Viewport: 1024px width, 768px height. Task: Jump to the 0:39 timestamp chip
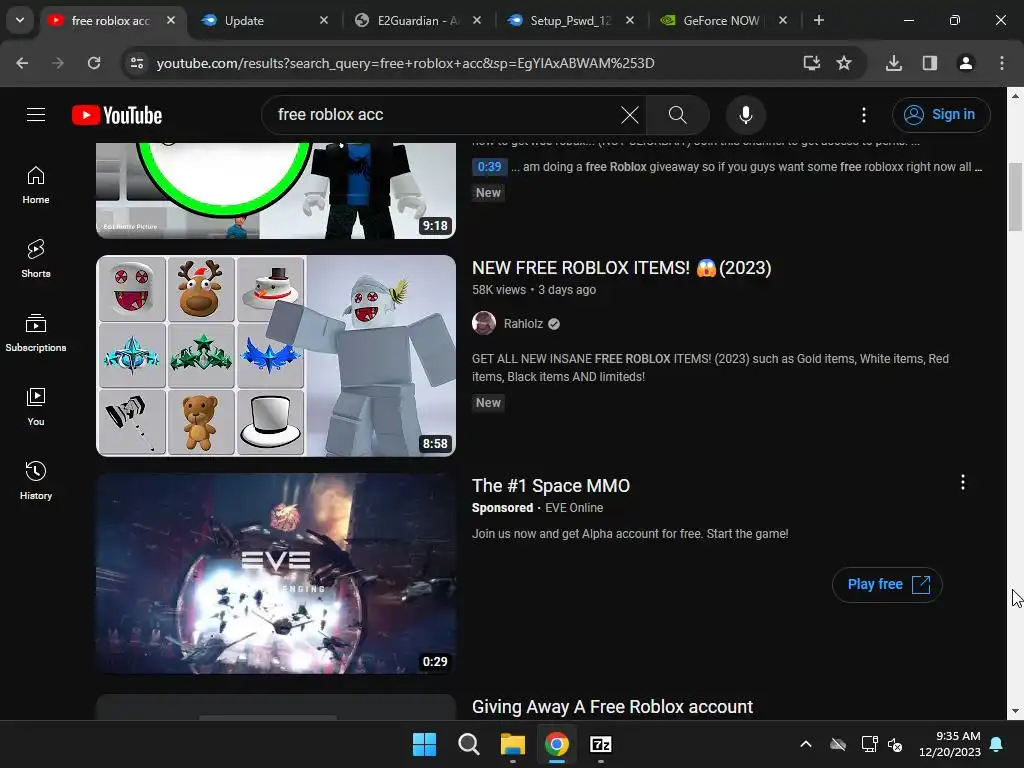[489, 167]
